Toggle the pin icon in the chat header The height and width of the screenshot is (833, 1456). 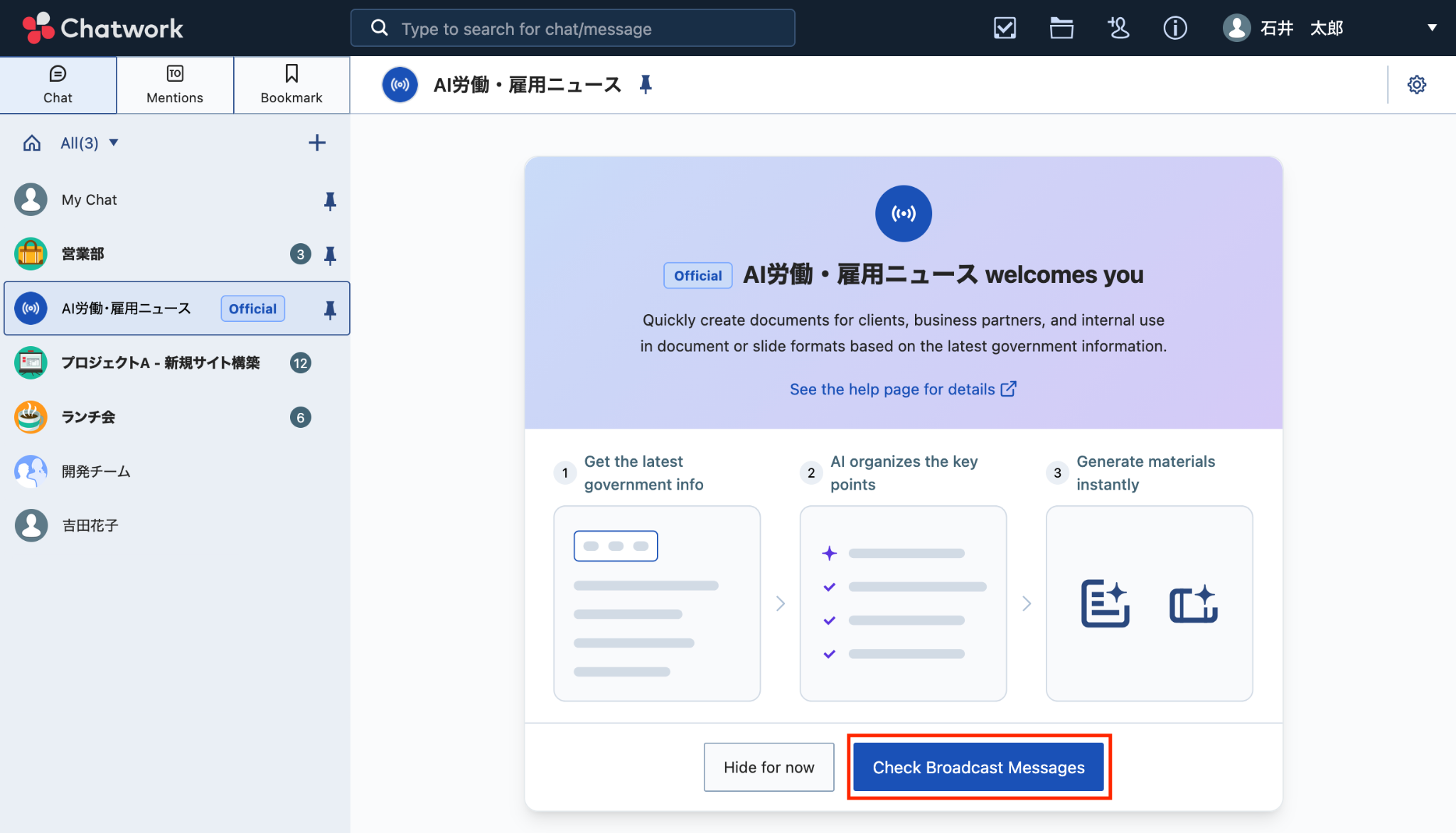[x=646, y=85]
